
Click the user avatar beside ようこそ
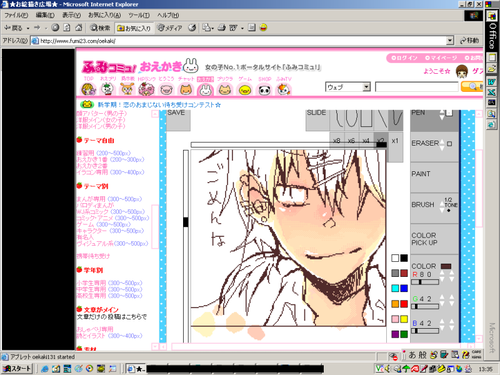click(462, 71)
